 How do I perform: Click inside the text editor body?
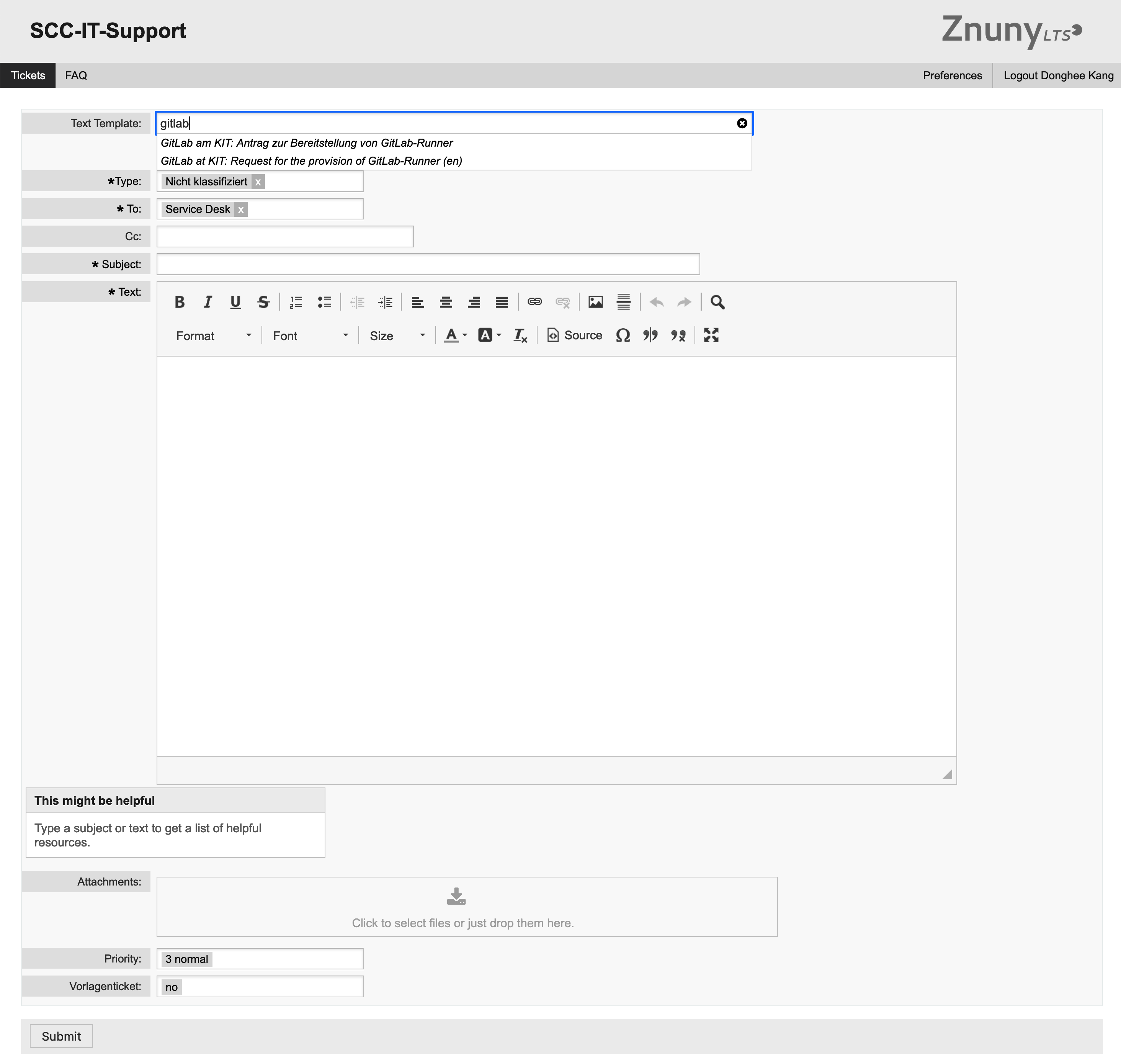click(556, 556)
